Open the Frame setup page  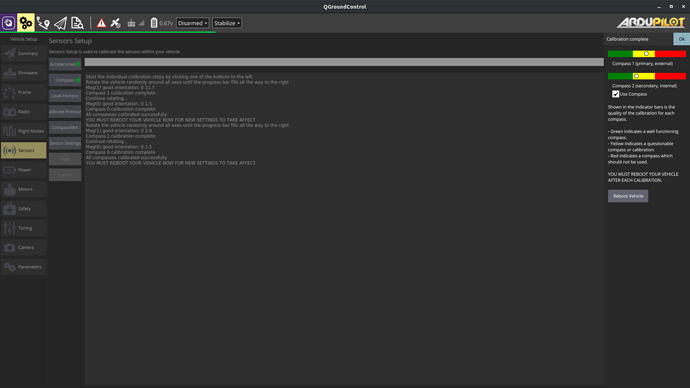click(23, 92)
